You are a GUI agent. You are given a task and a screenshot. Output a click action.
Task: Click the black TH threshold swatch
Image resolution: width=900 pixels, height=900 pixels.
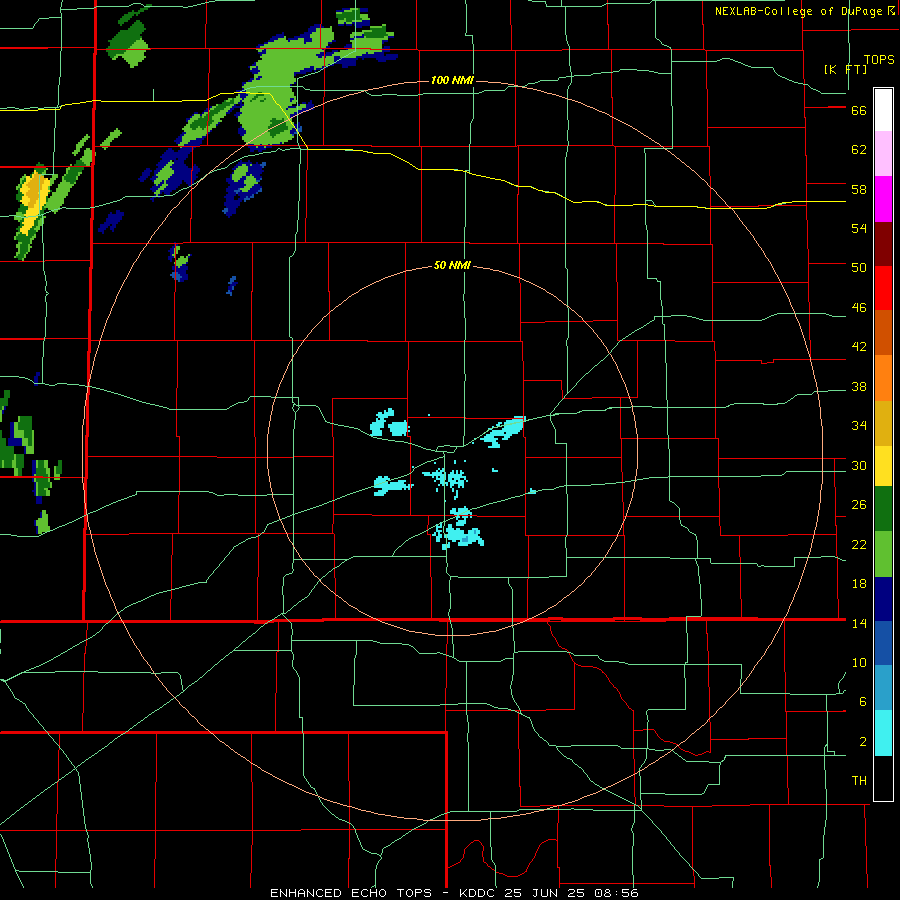pyautogui.click(x=883, y=778)
